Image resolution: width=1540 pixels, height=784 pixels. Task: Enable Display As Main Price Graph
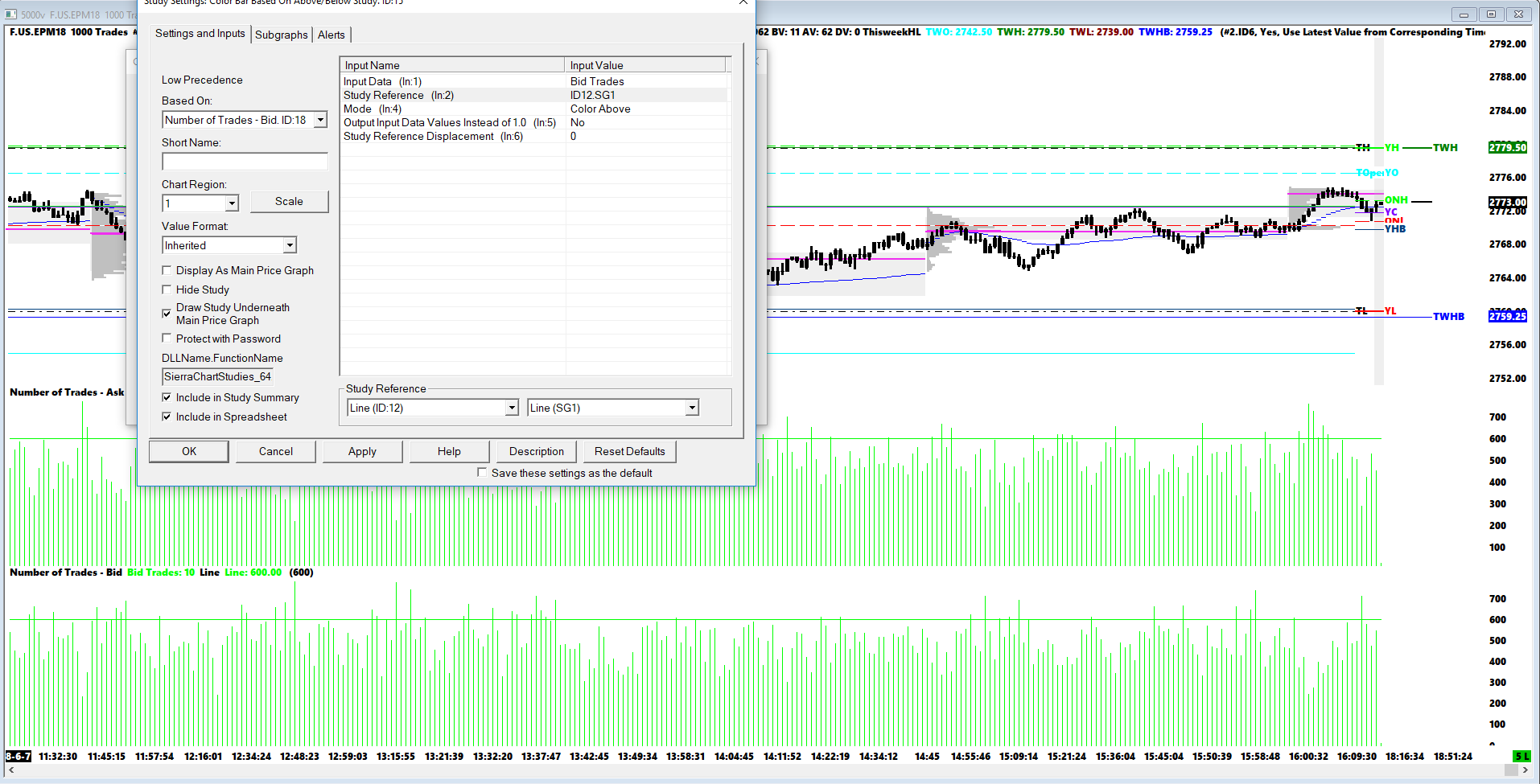pyautogui.click(x=167, y=270)
